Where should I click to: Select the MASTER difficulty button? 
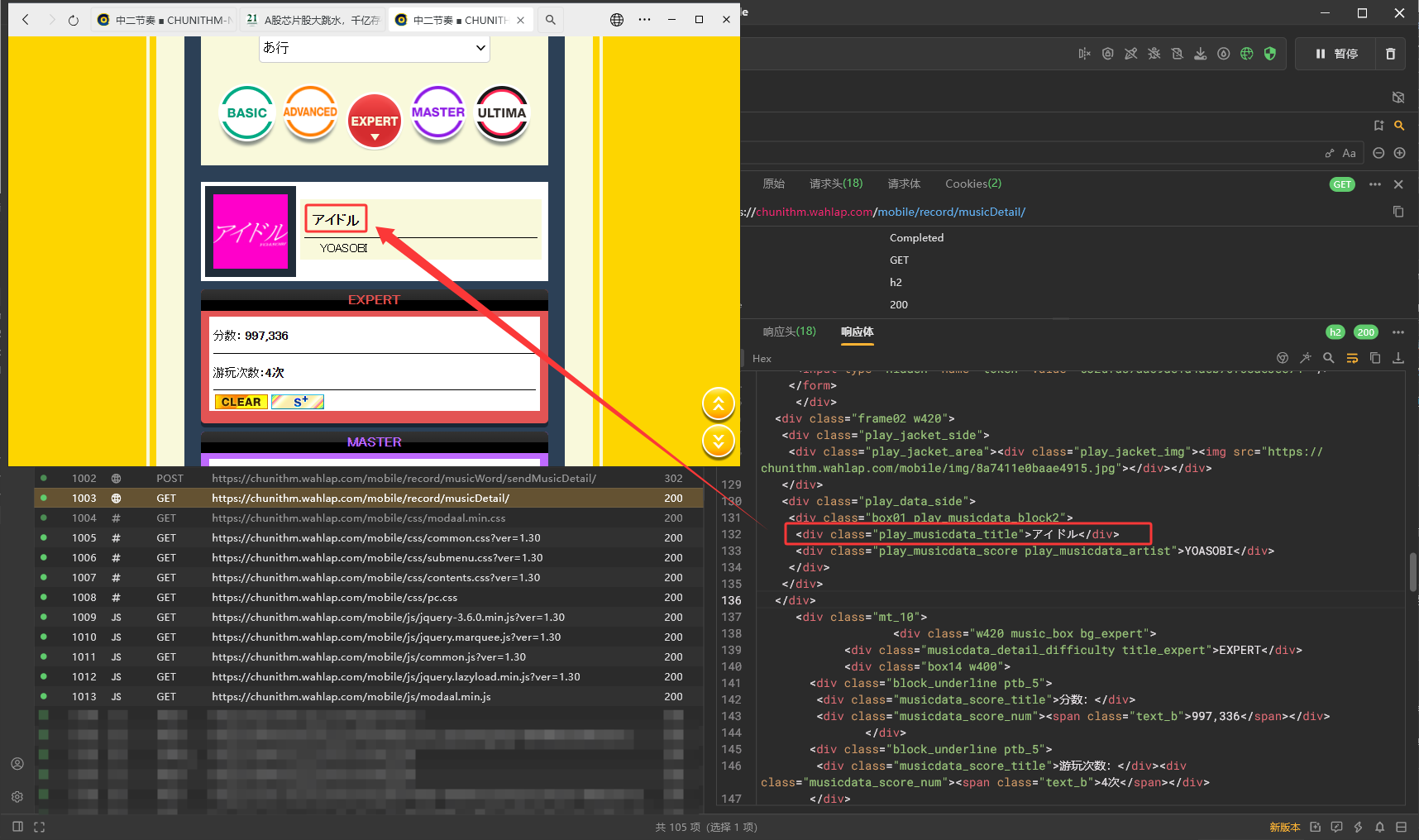[x=438, y=113]
